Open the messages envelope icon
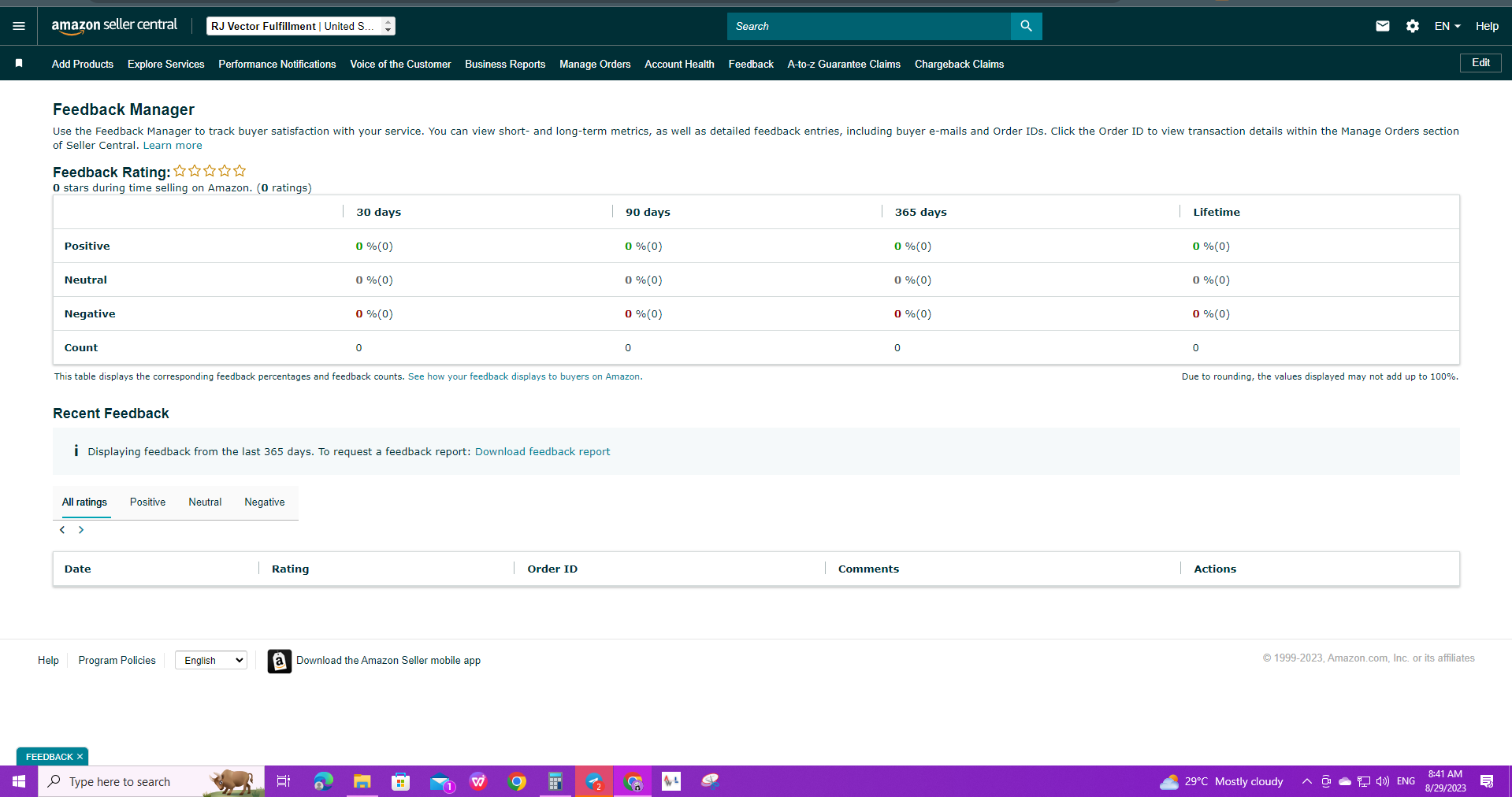Screen dimensions: 1512x797 (1382, 26)
